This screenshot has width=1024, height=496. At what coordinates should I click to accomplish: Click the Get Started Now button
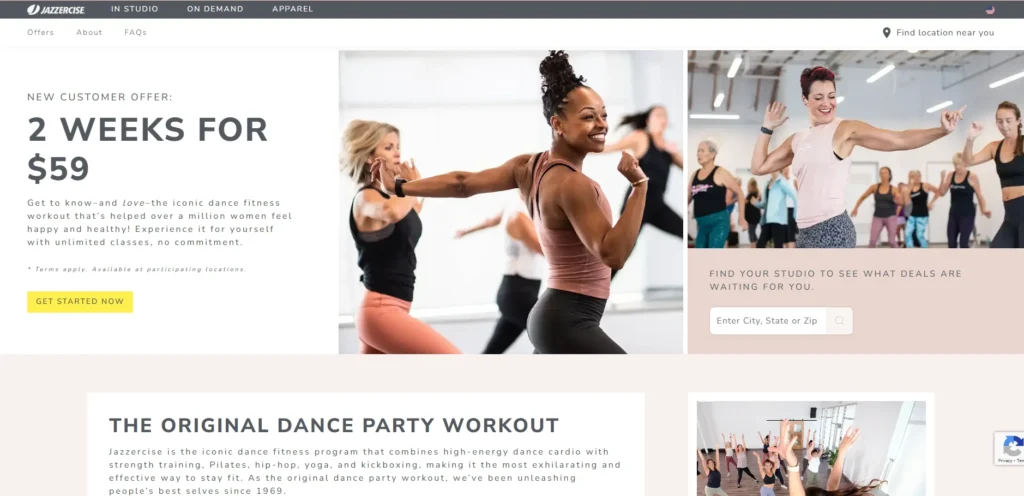point(80,302)
